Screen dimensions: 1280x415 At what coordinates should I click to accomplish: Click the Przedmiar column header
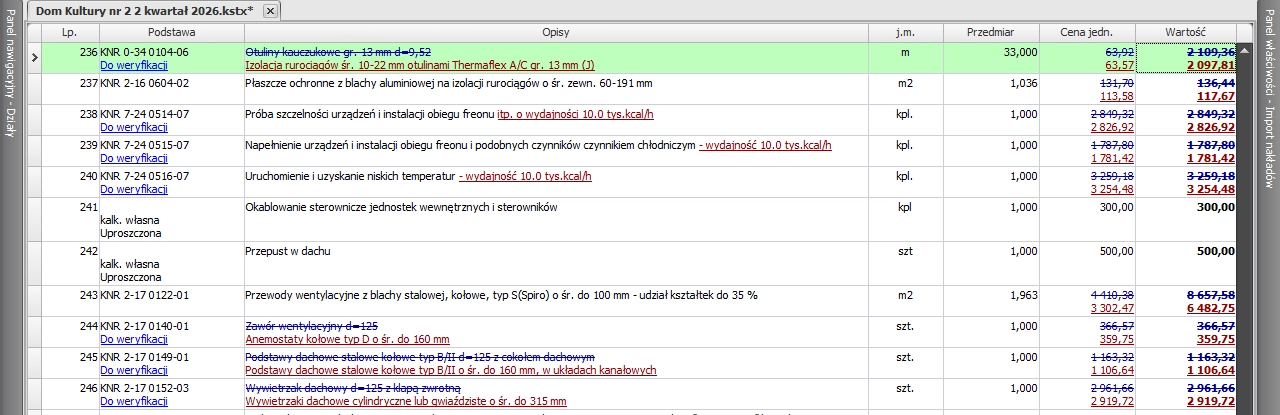[x=990, y=33]
